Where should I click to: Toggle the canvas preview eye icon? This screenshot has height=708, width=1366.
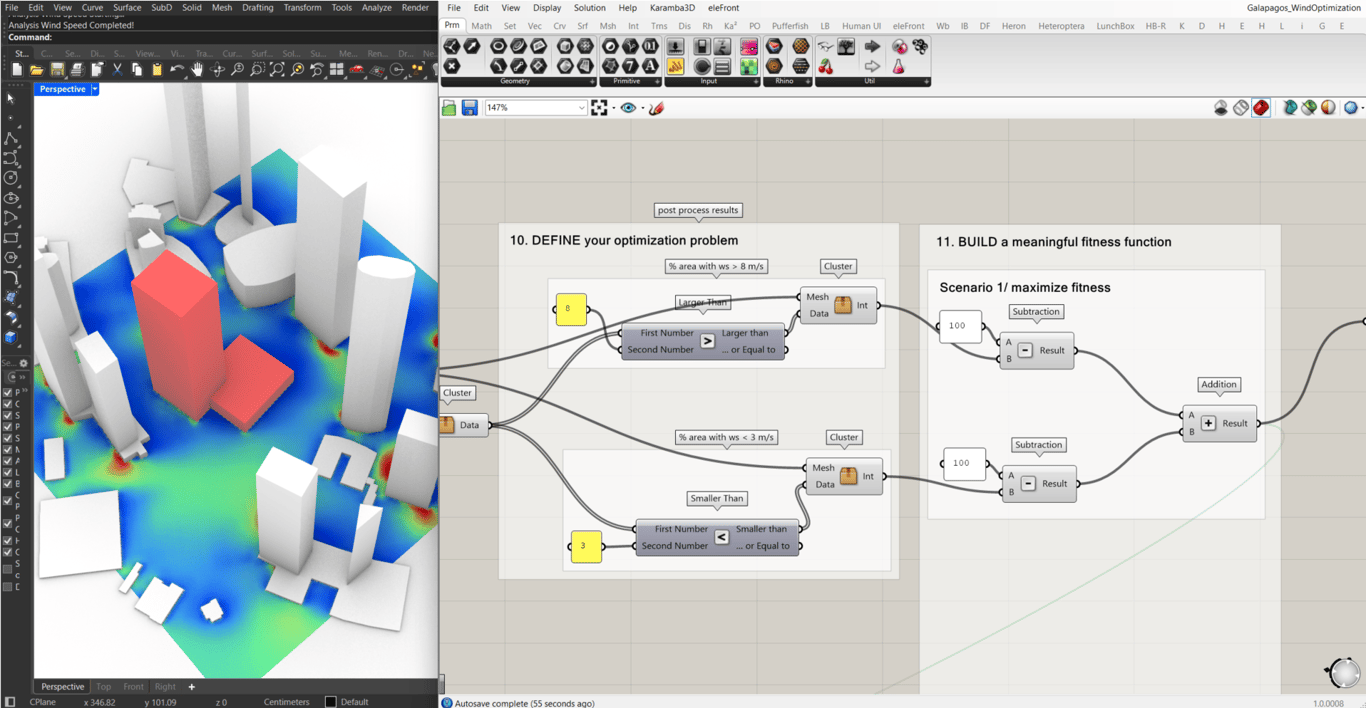click(x=628, y=108)
